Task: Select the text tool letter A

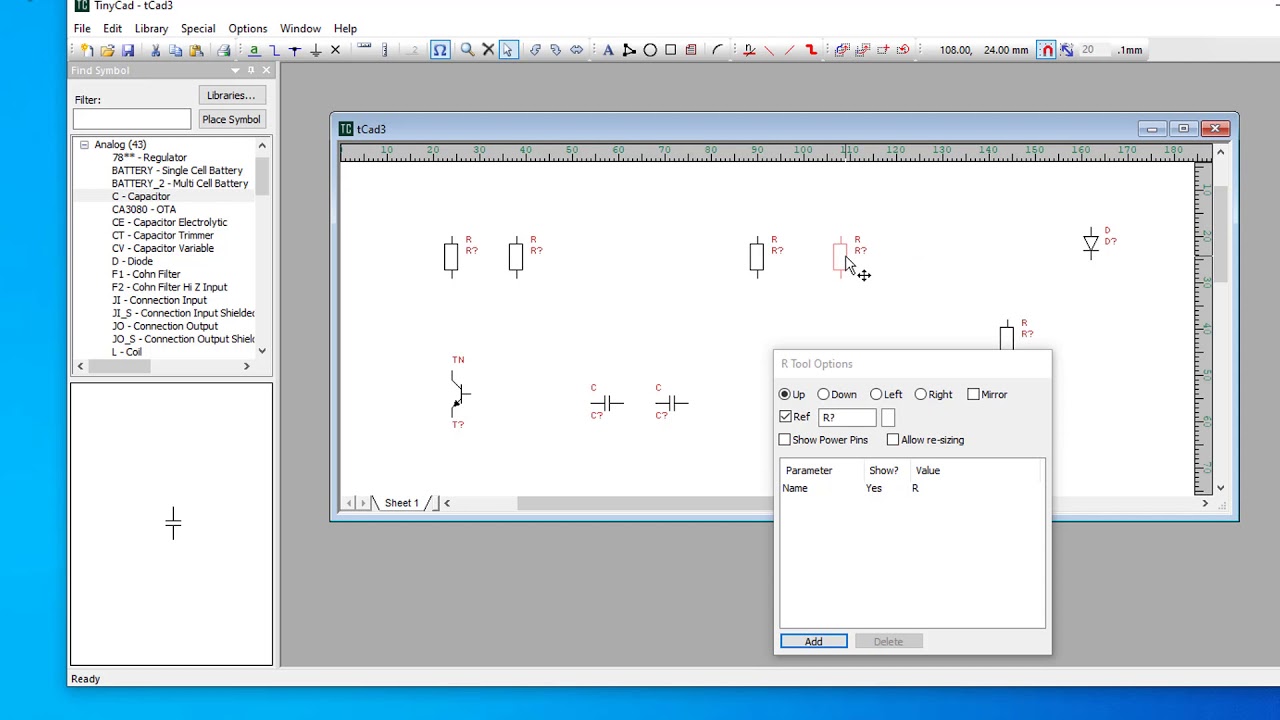Action: tap(608, 50)
